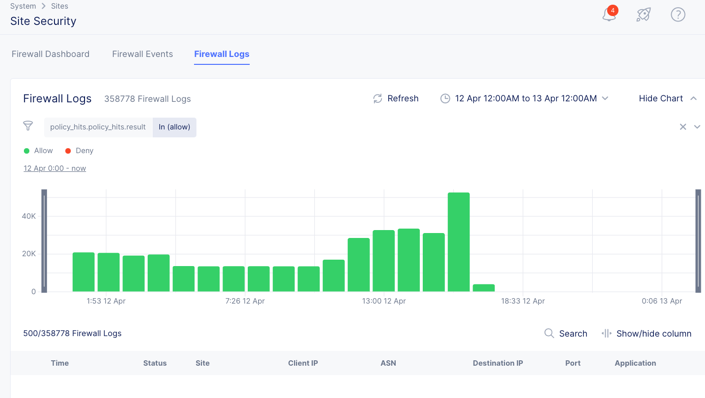Open the help question mark icon

click(678, 14)
